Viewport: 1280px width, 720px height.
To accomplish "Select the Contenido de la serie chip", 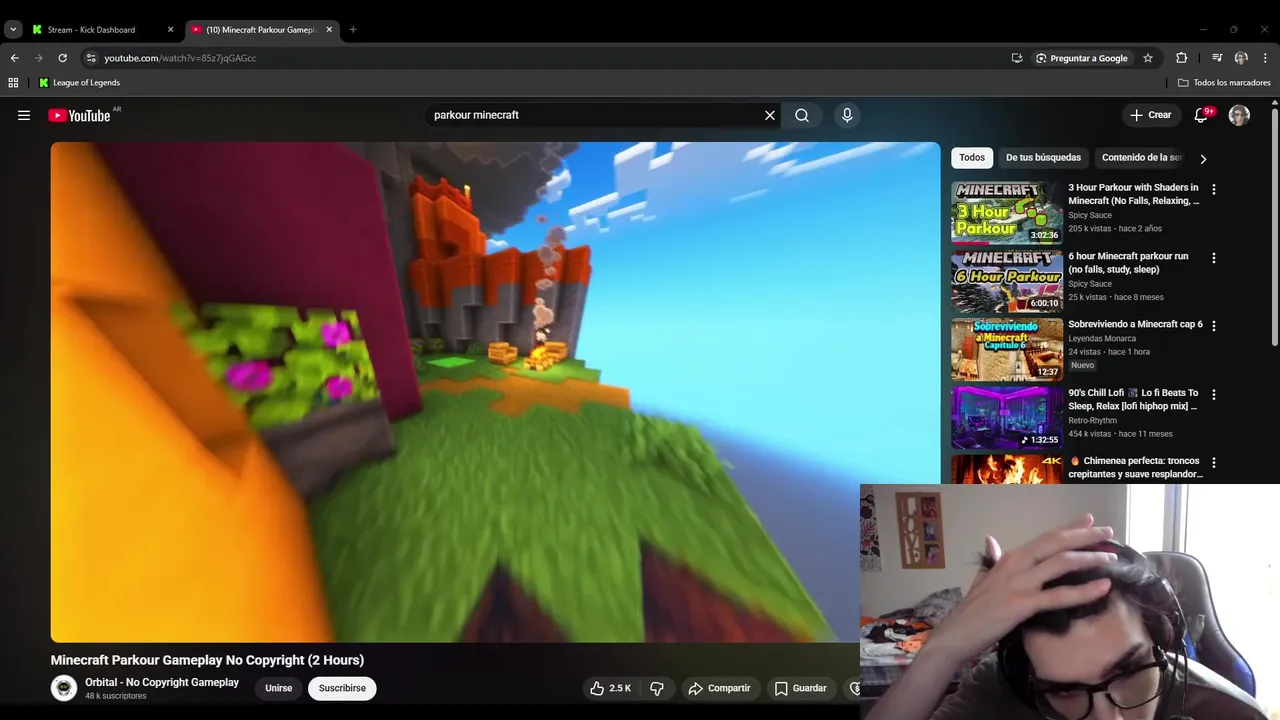I will click(x=1141, y=158).
